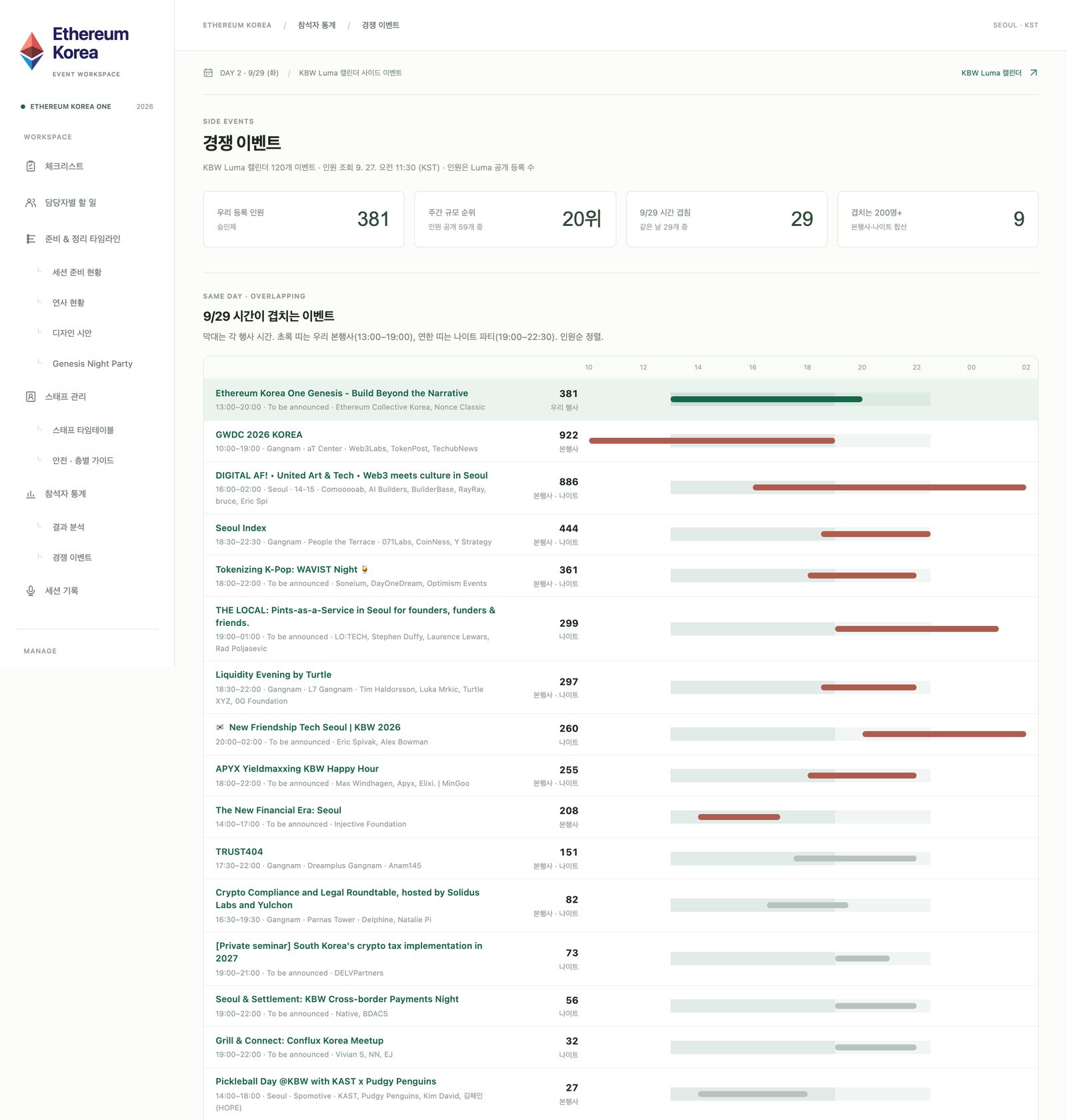Image resolution: width=1067 pixels, height=1120 pixels.
Task: Open the 체크리스트 clipboard icon
Action: coord(31,166)
